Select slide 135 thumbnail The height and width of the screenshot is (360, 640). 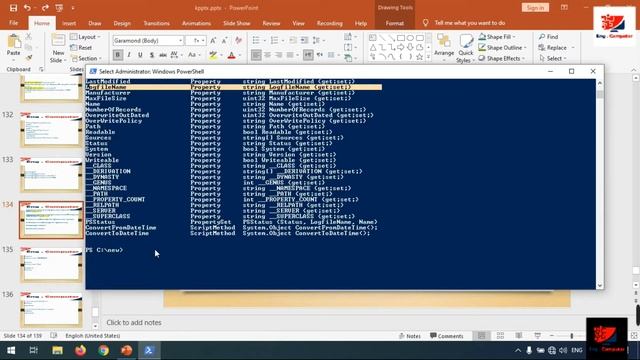coord(51,264)
